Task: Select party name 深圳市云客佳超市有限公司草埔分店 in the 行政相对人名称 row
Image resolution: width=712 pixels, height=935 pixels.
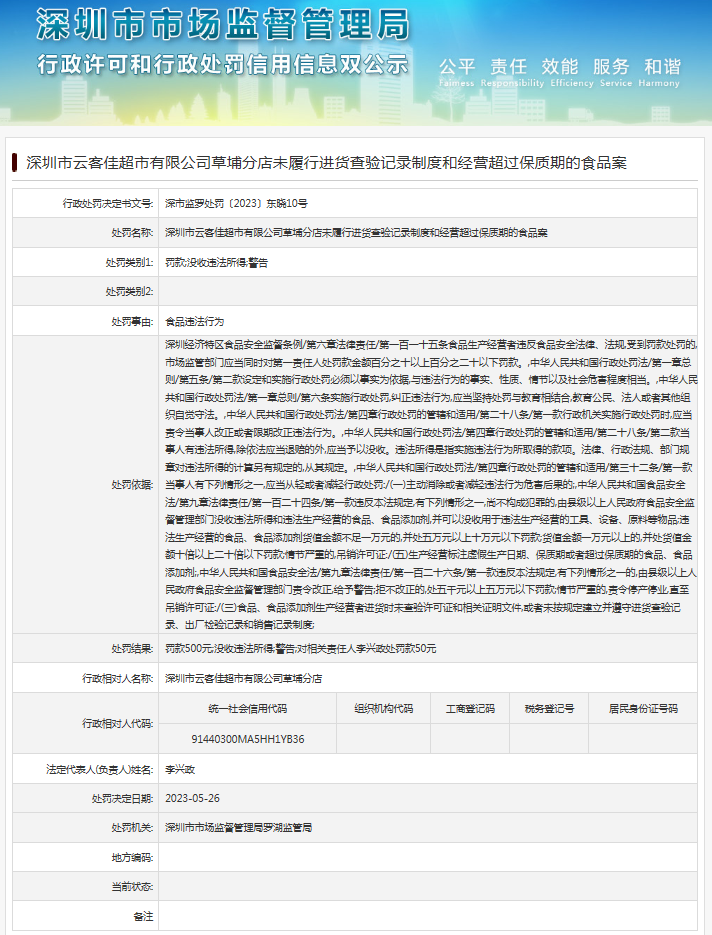Action: (x=243, y=679)
